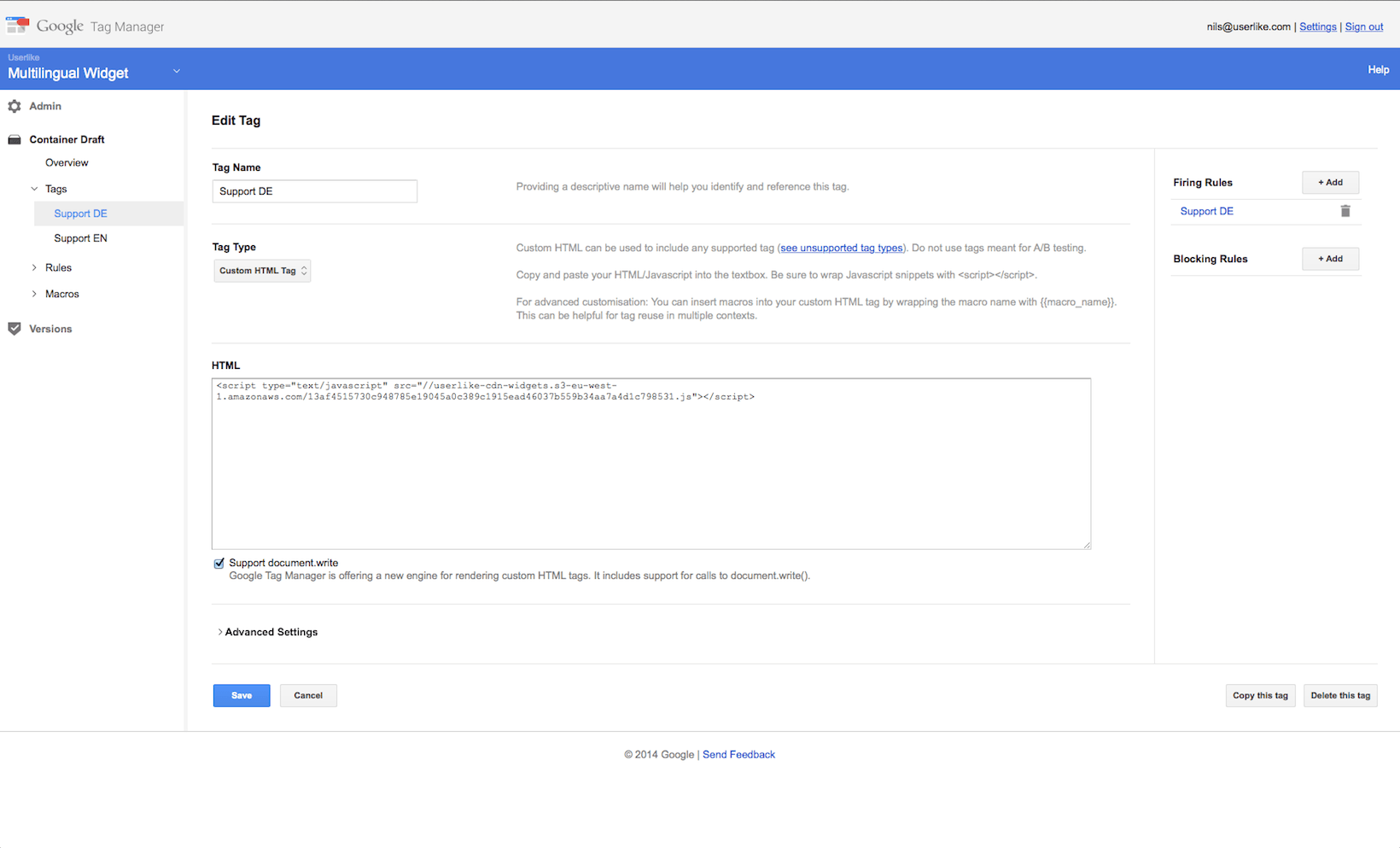Open the Custom HTML Tag type dropdown
This screenshot has height=848, width=1400.
click(262, 271)
